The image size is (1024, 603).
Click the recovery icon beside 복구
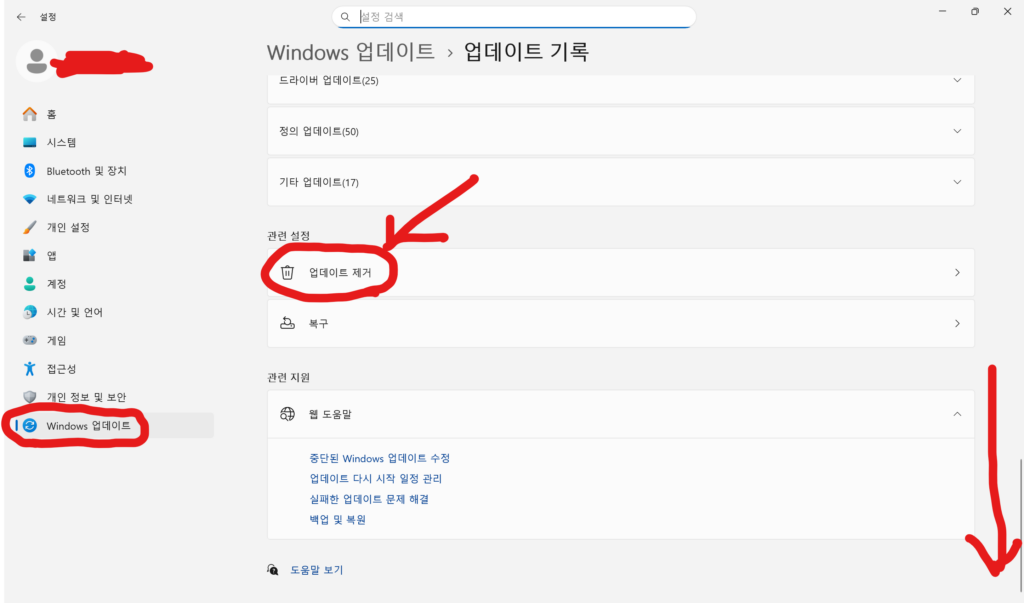287,323
